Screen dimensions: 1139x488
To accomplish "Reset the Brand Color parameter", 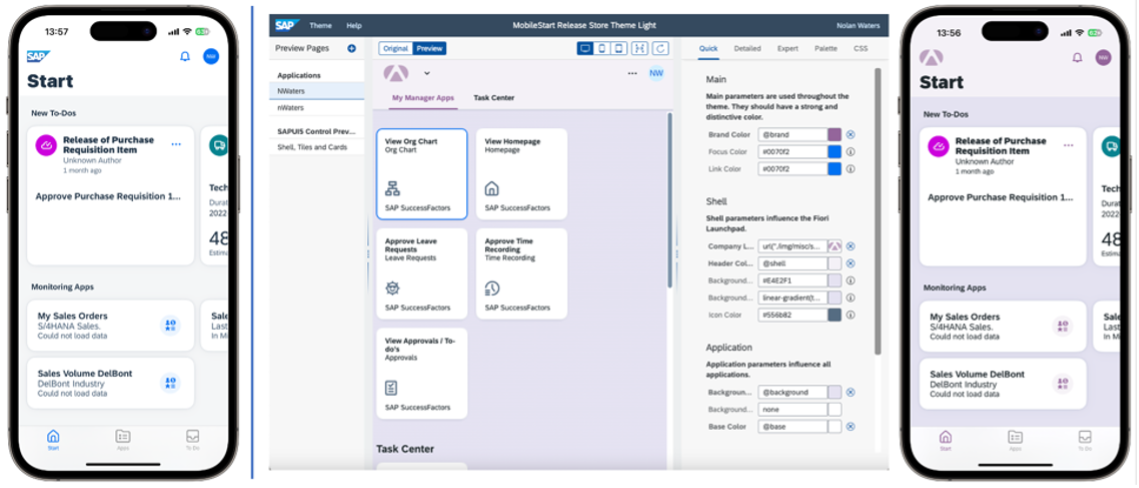I will point(851,134).
